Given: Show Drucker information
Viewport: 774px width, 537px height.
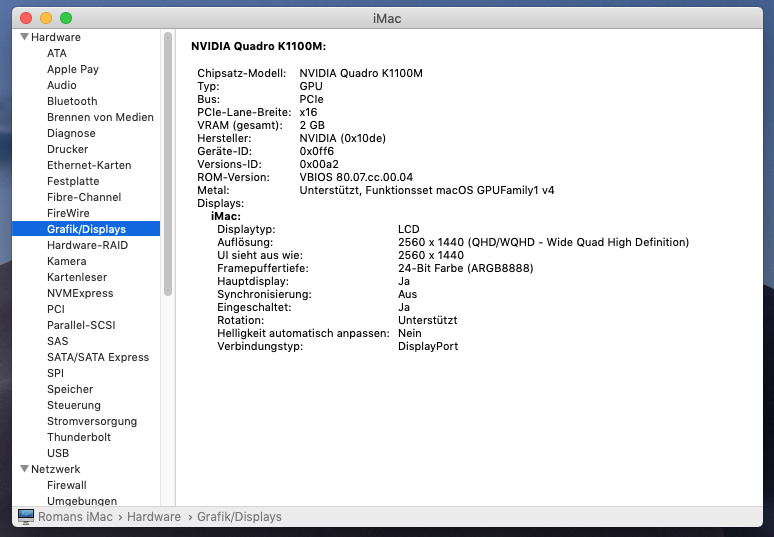Looking at the screenshot, I should point(68,149).
